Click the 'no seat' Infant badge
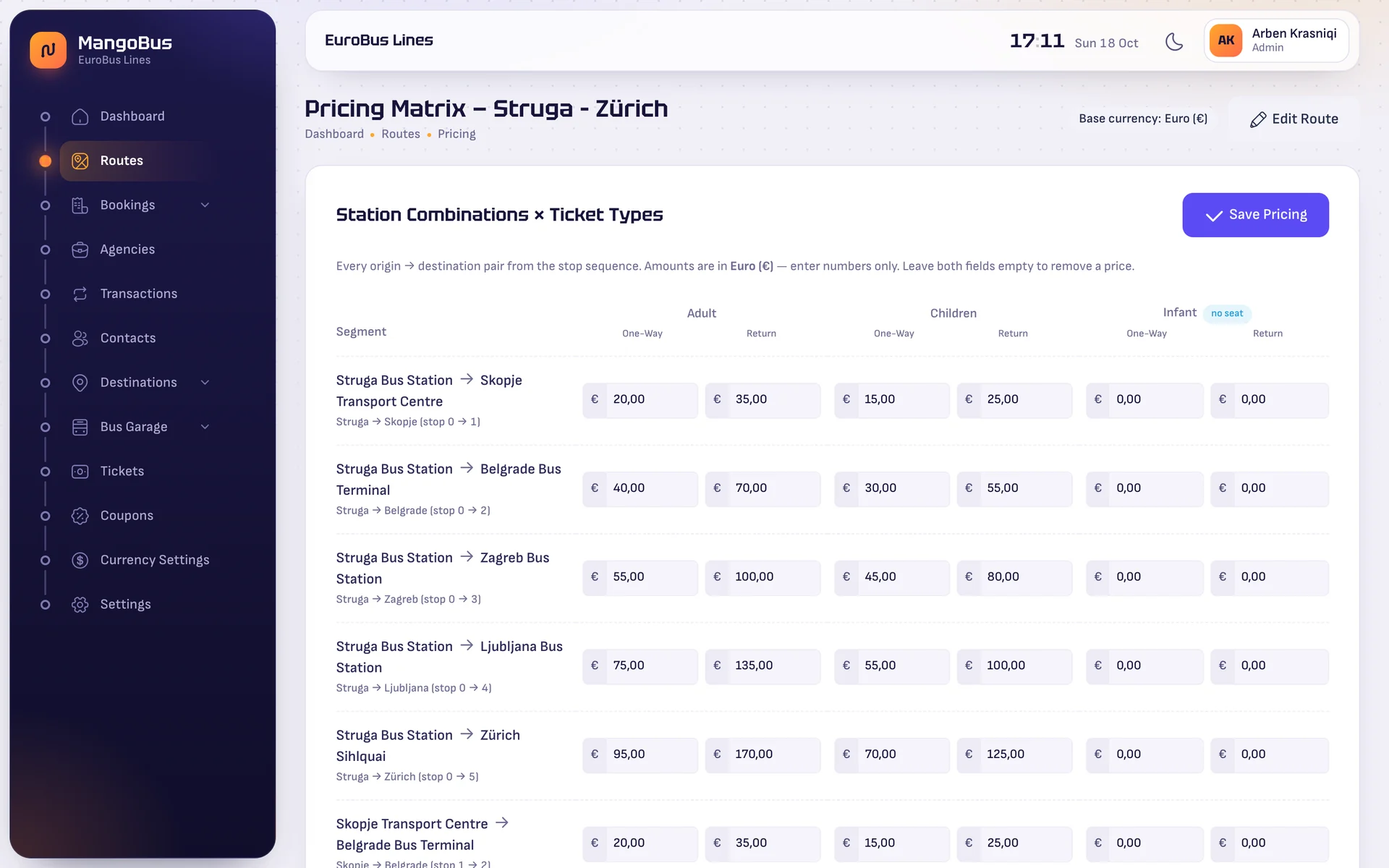1389x868 pixels. 1227,313
